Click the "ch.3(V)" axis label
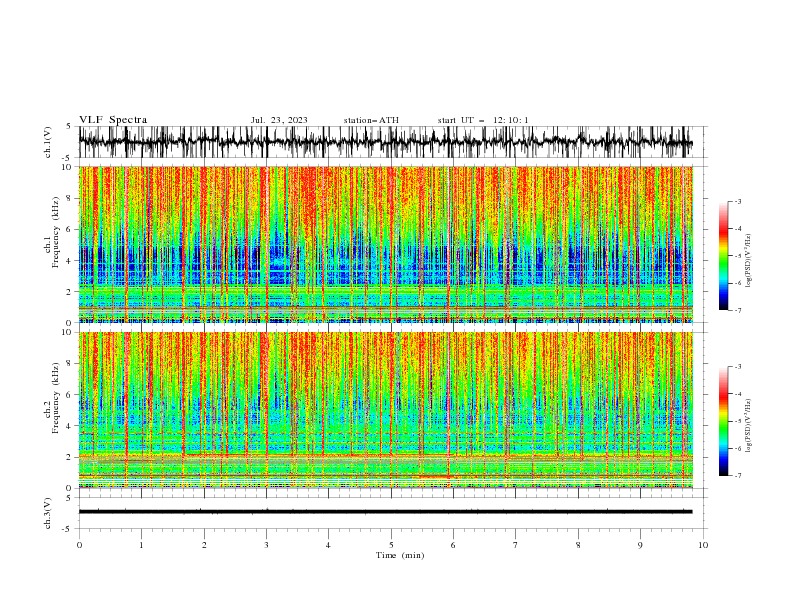 [x=48, y=513]
